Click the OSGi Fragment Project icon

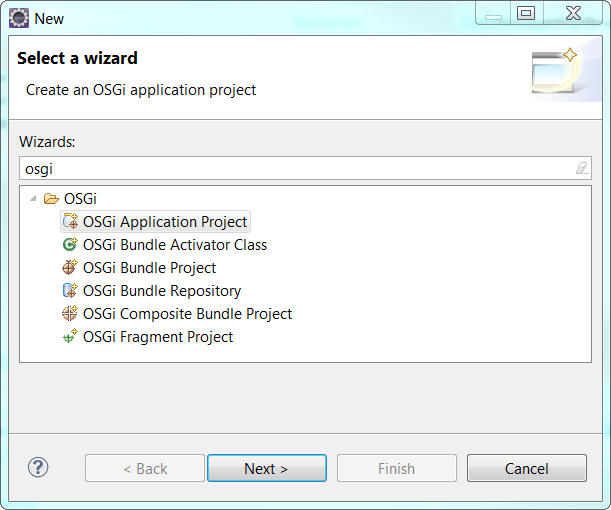coord(70,337)
